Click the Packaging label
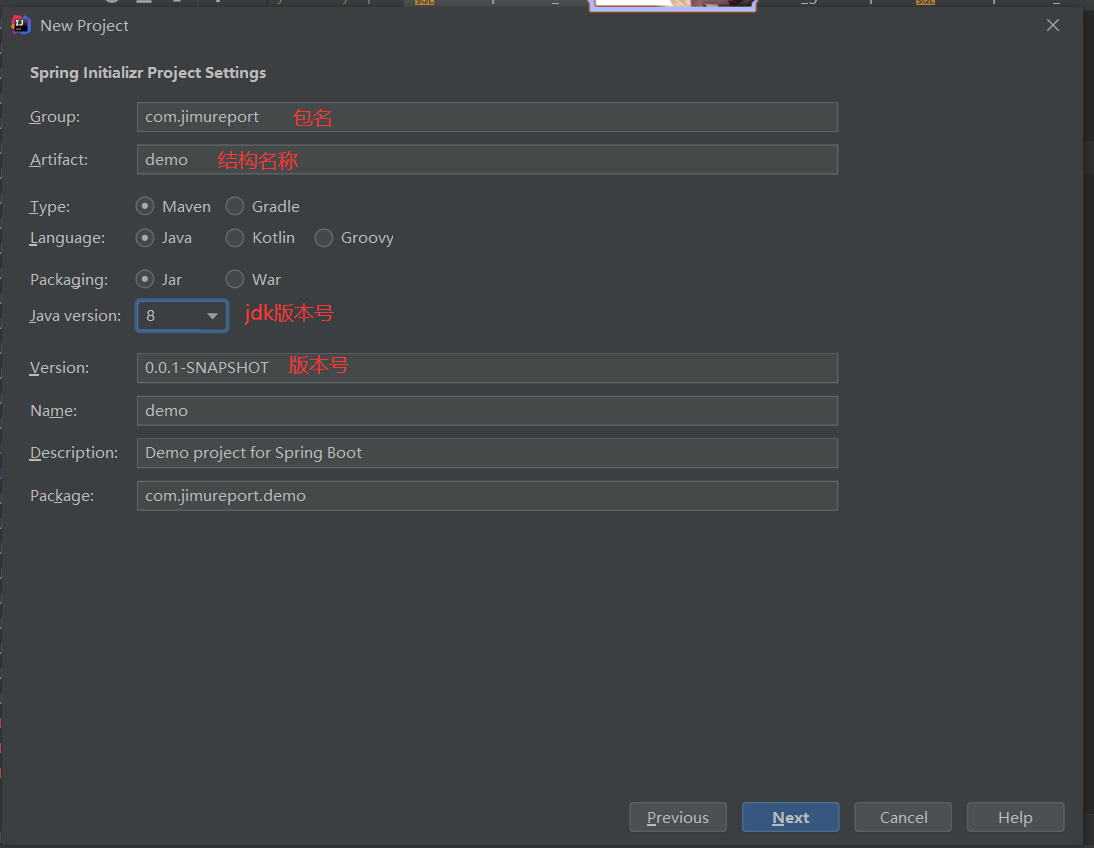Image resolution: width=1094 pixels, height=848 pixels. click(x=69, y=280)
